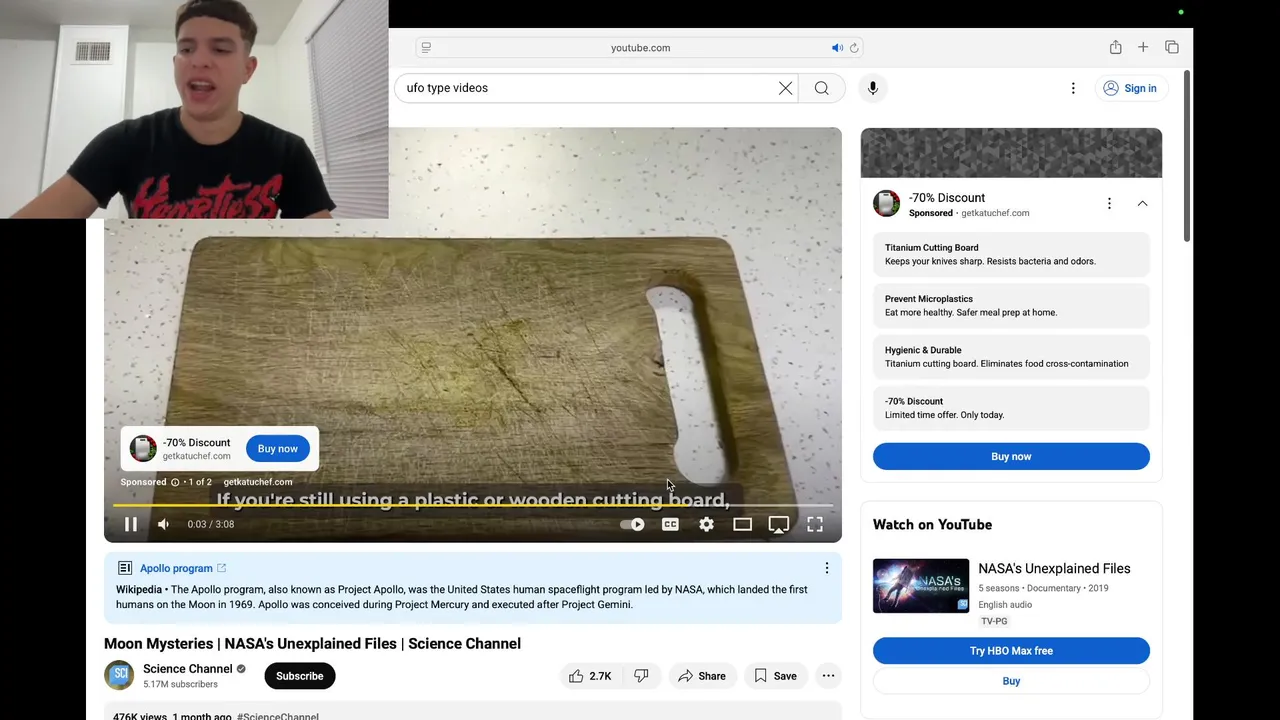Subscribe to Science Channel
The width and height of the screenshot is (1280, 720).
tap(300, 676)
